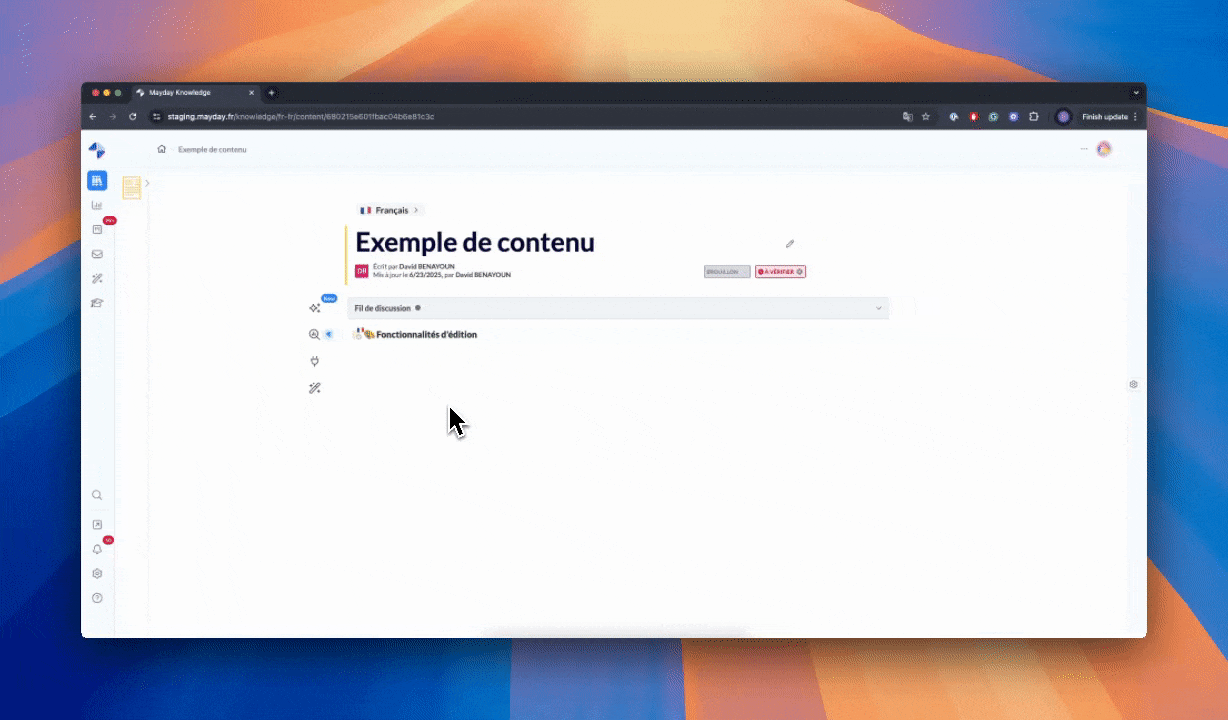This screenshot has width=1228, height=720.
Task: Click the pencil edit icon near title
Action: tap(789, 243)
